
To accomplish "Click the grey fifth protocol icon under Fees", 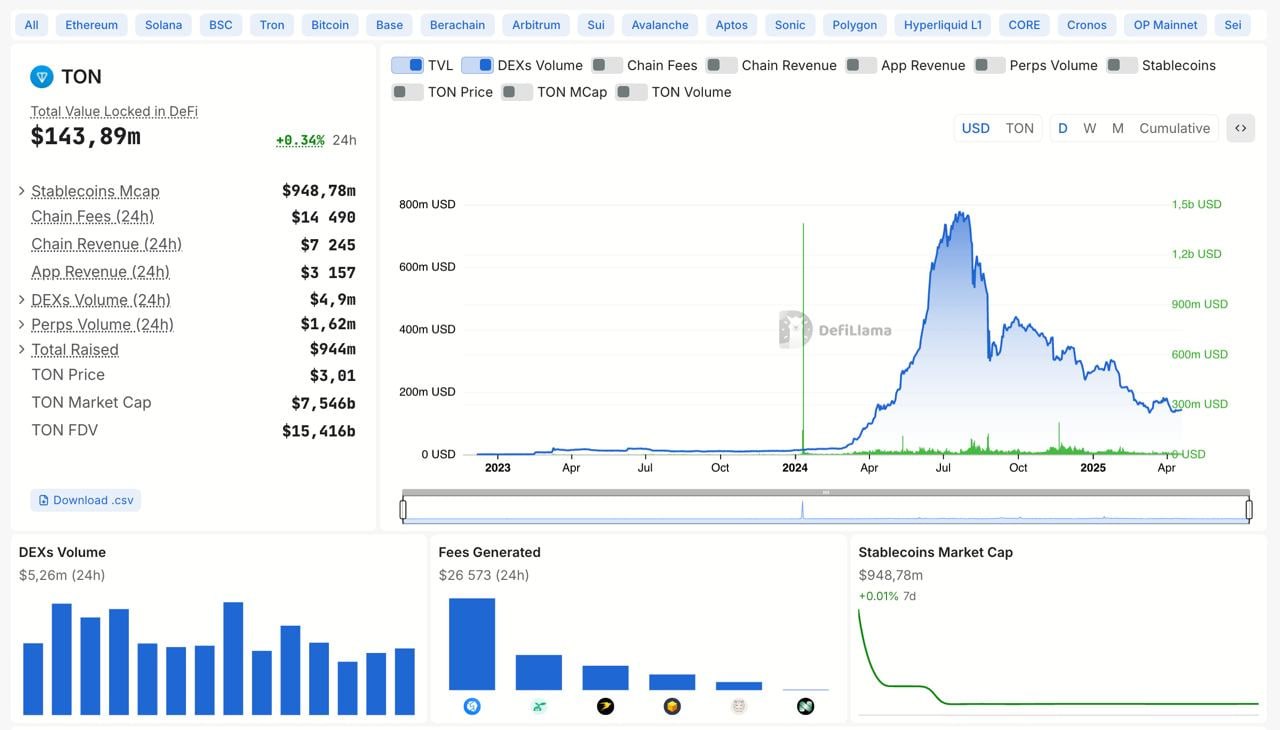I will (739, 706).
